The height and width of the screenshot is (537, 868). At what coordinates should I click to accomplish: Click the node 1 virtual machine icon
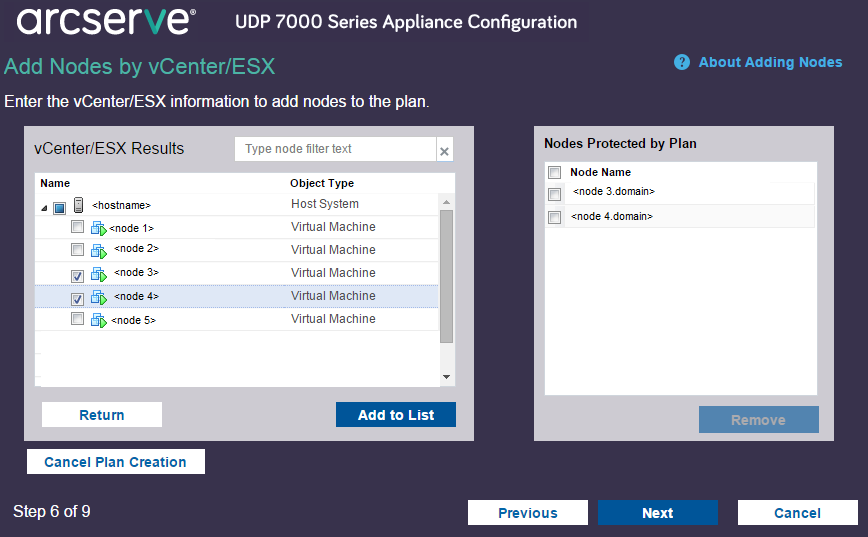tap(99, 228)
